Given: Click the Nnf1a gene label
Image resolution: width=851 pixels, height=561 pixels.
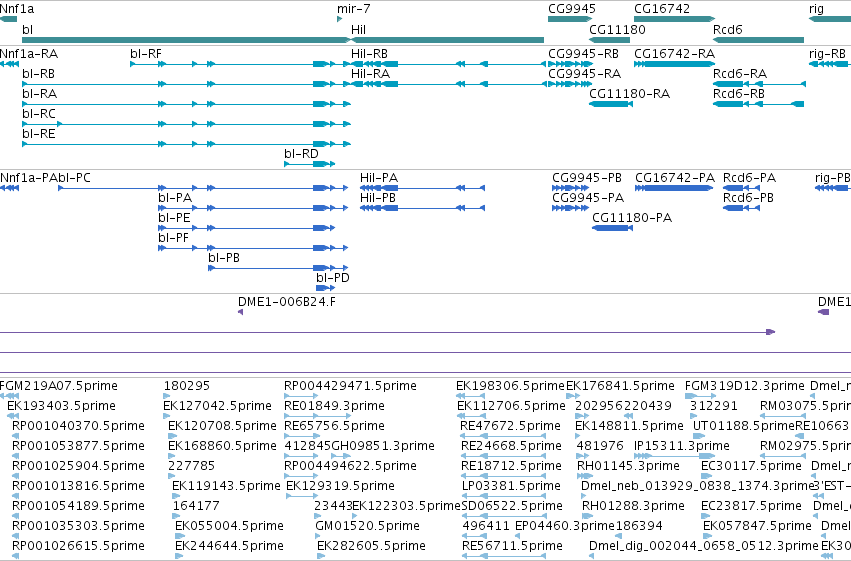Looking at the screenshot, I should (17, 9).
